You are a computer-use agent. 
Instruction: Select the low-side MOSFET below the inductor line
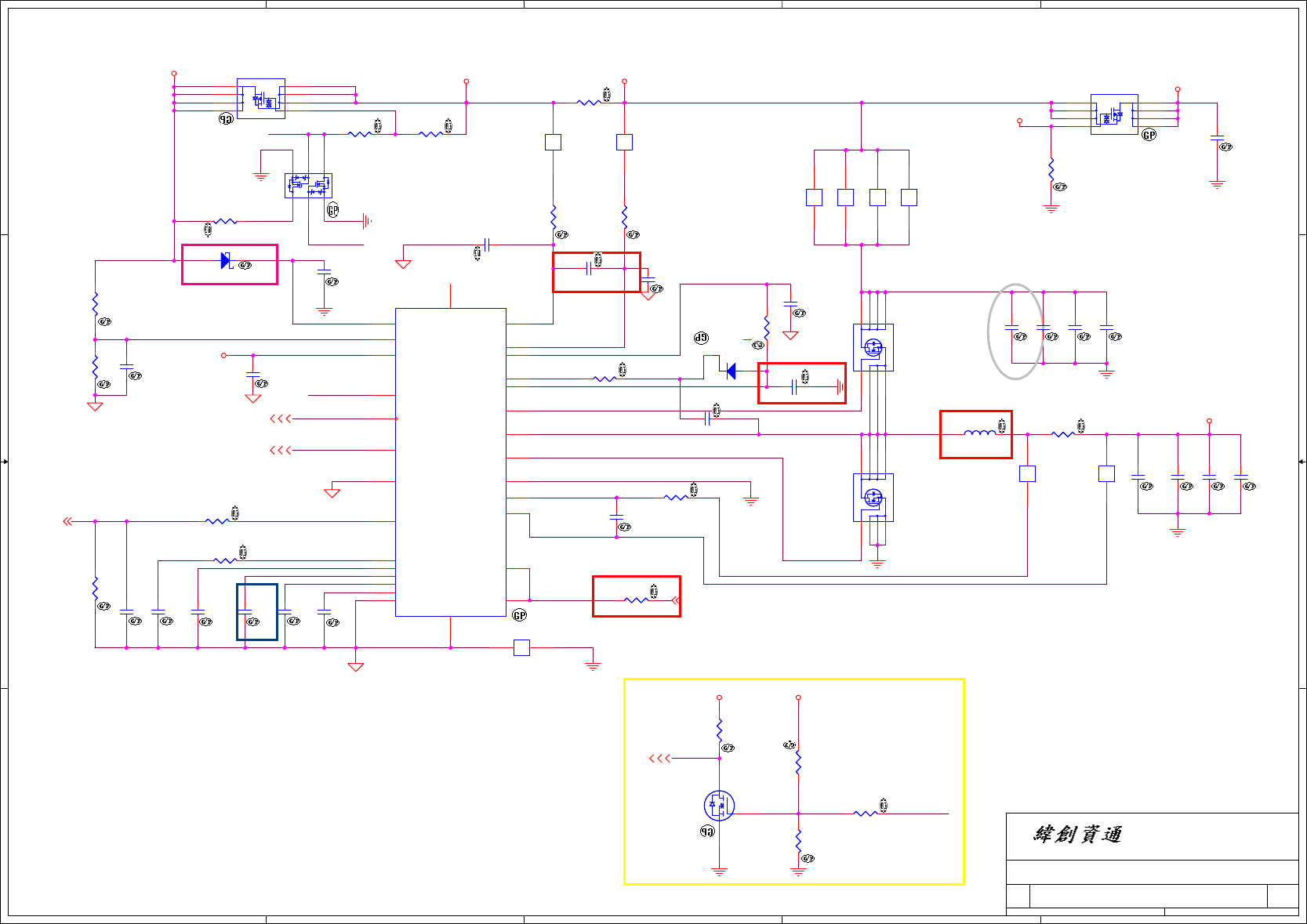[x=873, y=497]
